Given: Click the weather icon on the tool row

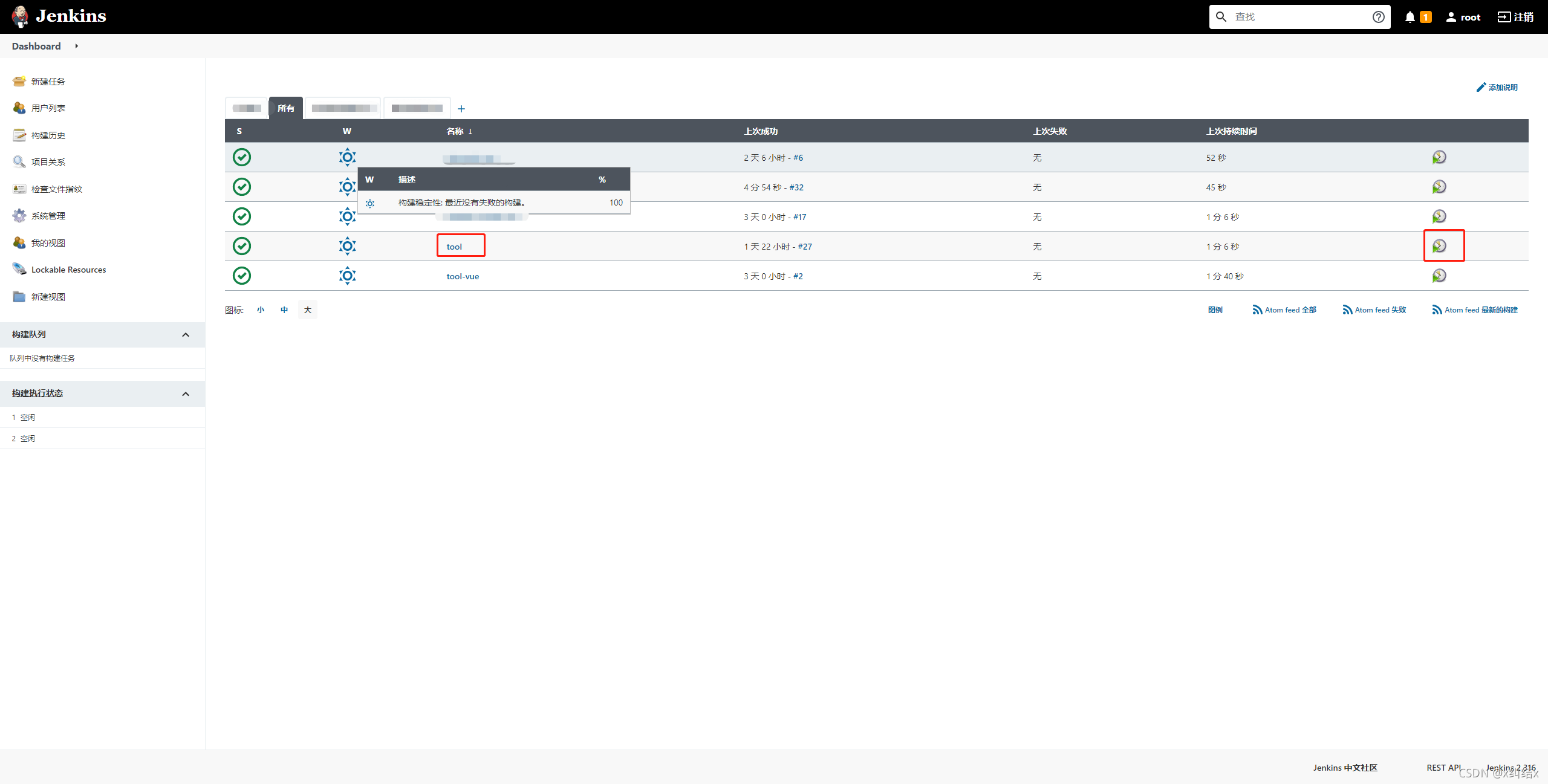Looking at the screenshot, I should pyautogui.click(x=348, y=245).
